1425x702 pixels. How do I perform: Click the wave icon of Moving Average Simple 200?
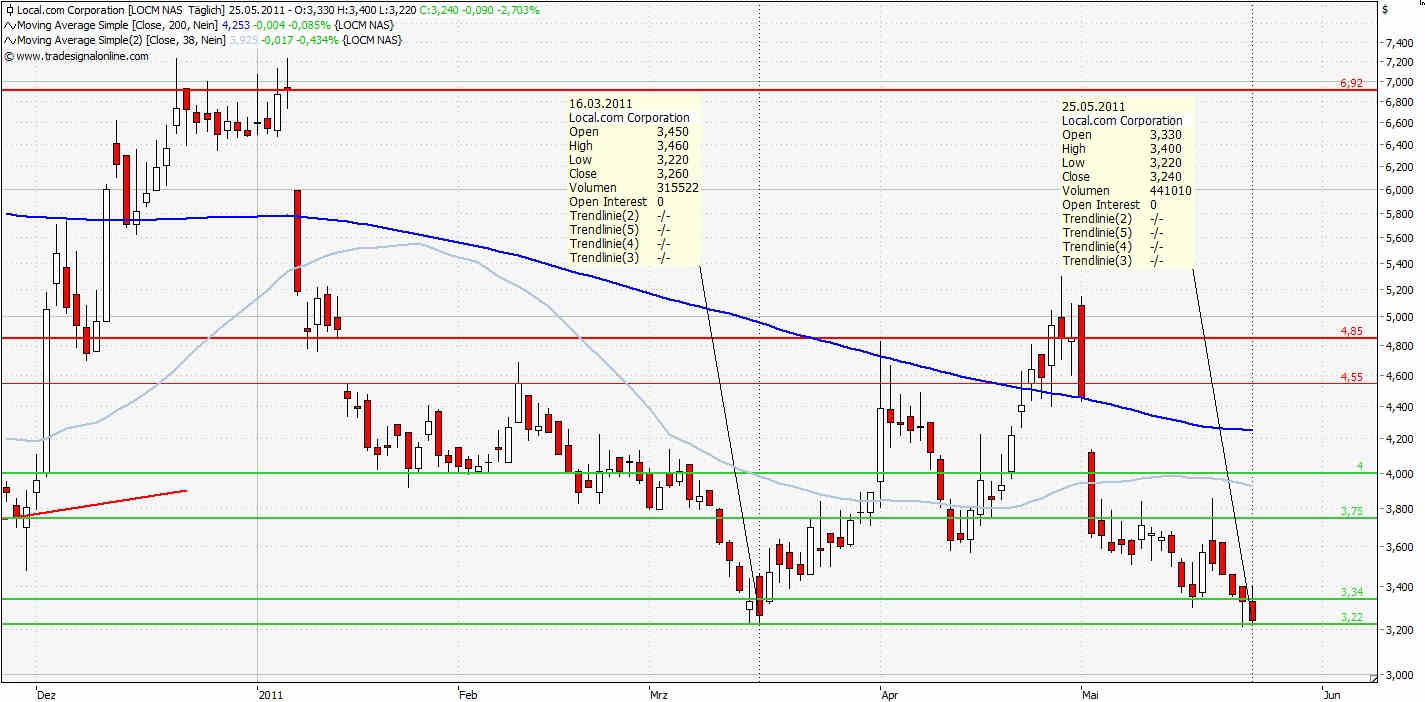pos(9,25)
